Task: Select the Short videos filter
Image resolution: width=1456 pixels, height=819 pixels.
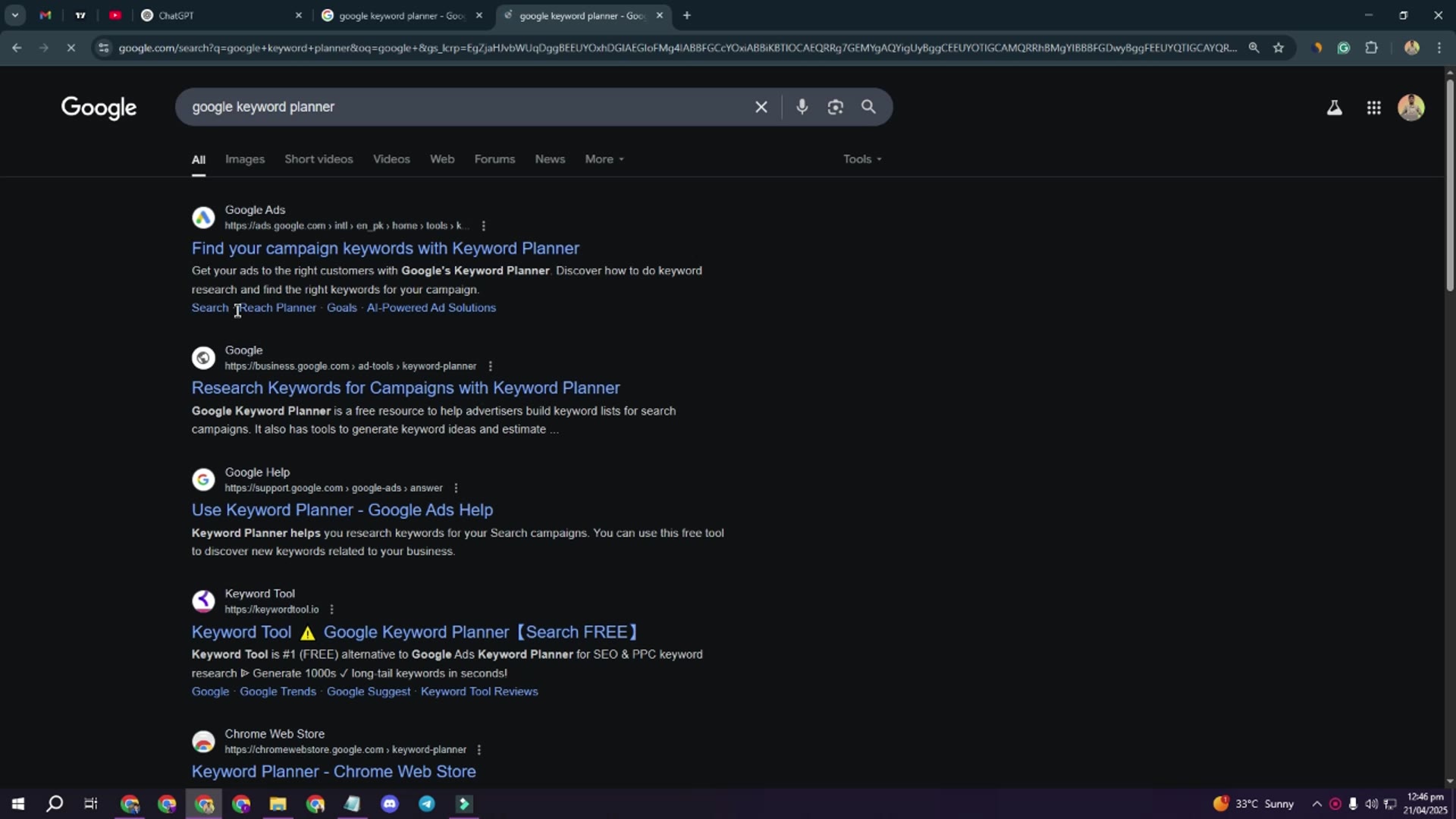Action: 318,159
